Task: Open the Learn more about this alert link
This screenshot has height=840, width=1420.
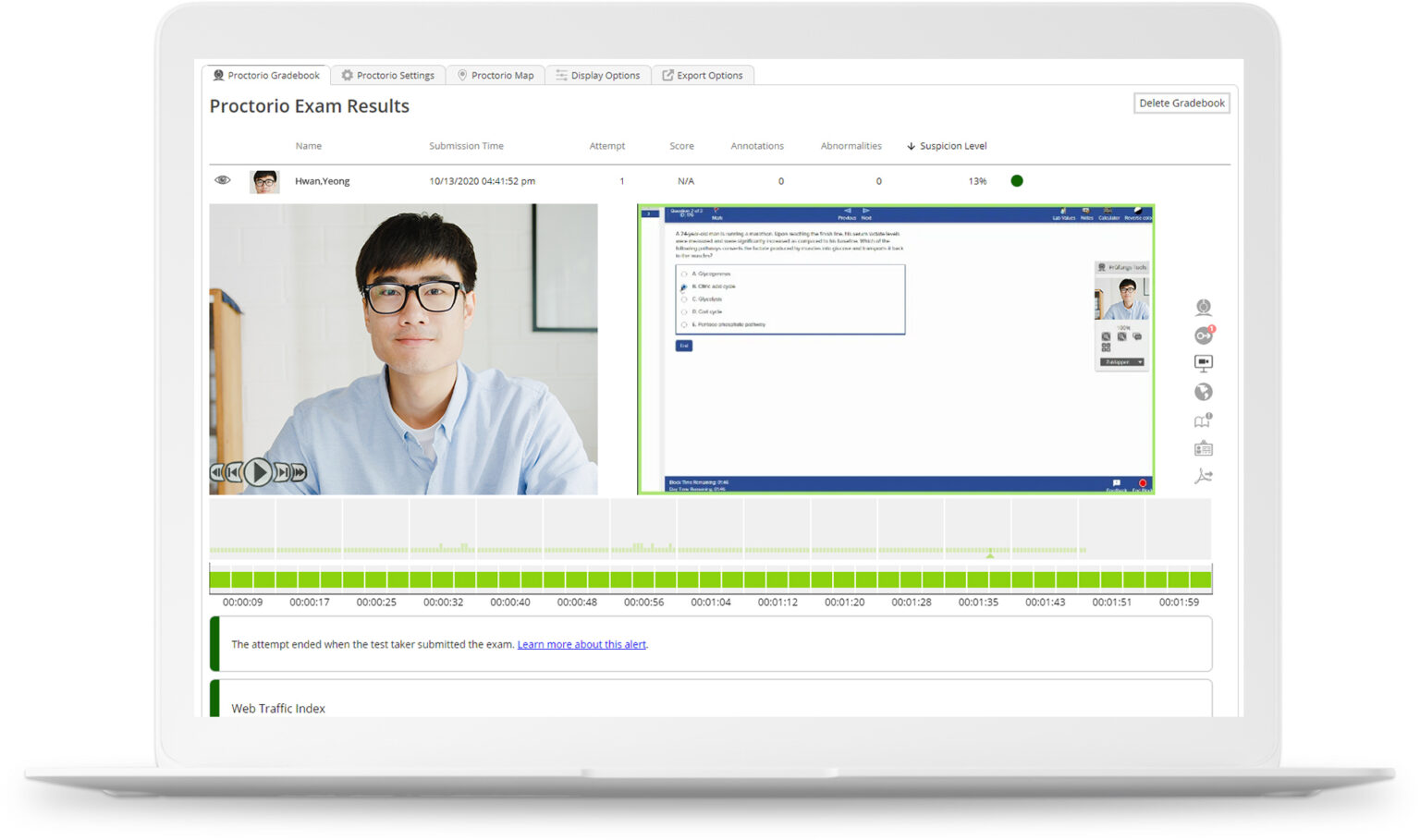Action: click(581, 644)
